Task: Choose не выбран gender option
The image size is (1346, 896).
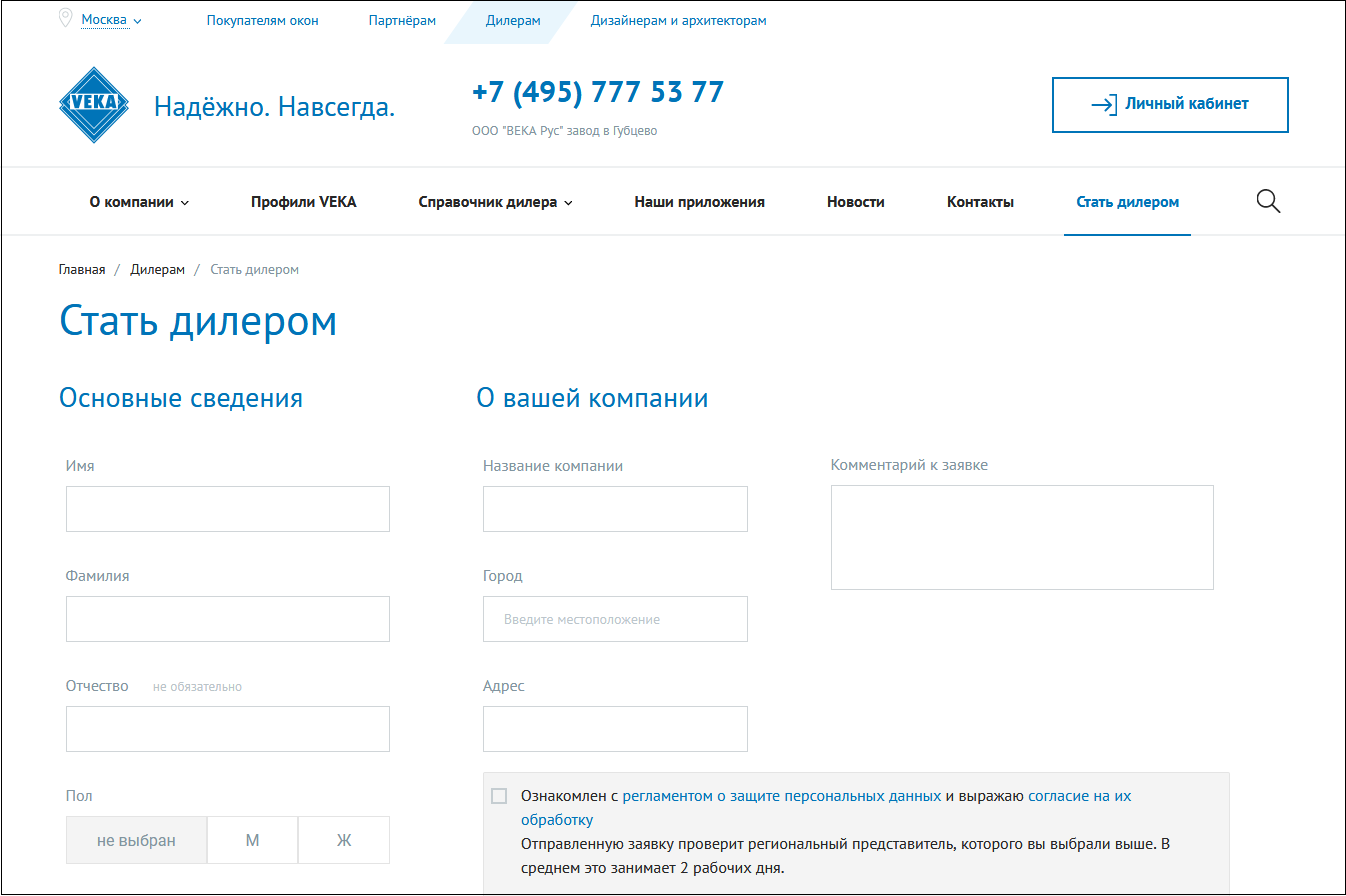Action: pos(136,840)
